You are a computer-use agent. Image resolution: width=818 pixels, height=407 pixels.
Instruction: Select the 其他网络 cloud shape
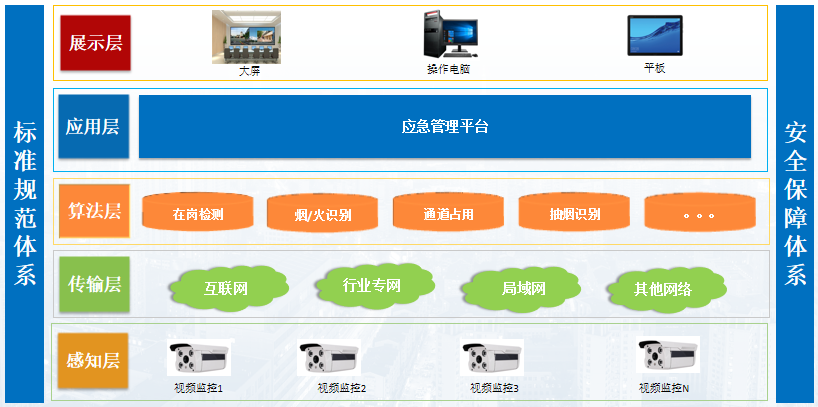(662, 289)
